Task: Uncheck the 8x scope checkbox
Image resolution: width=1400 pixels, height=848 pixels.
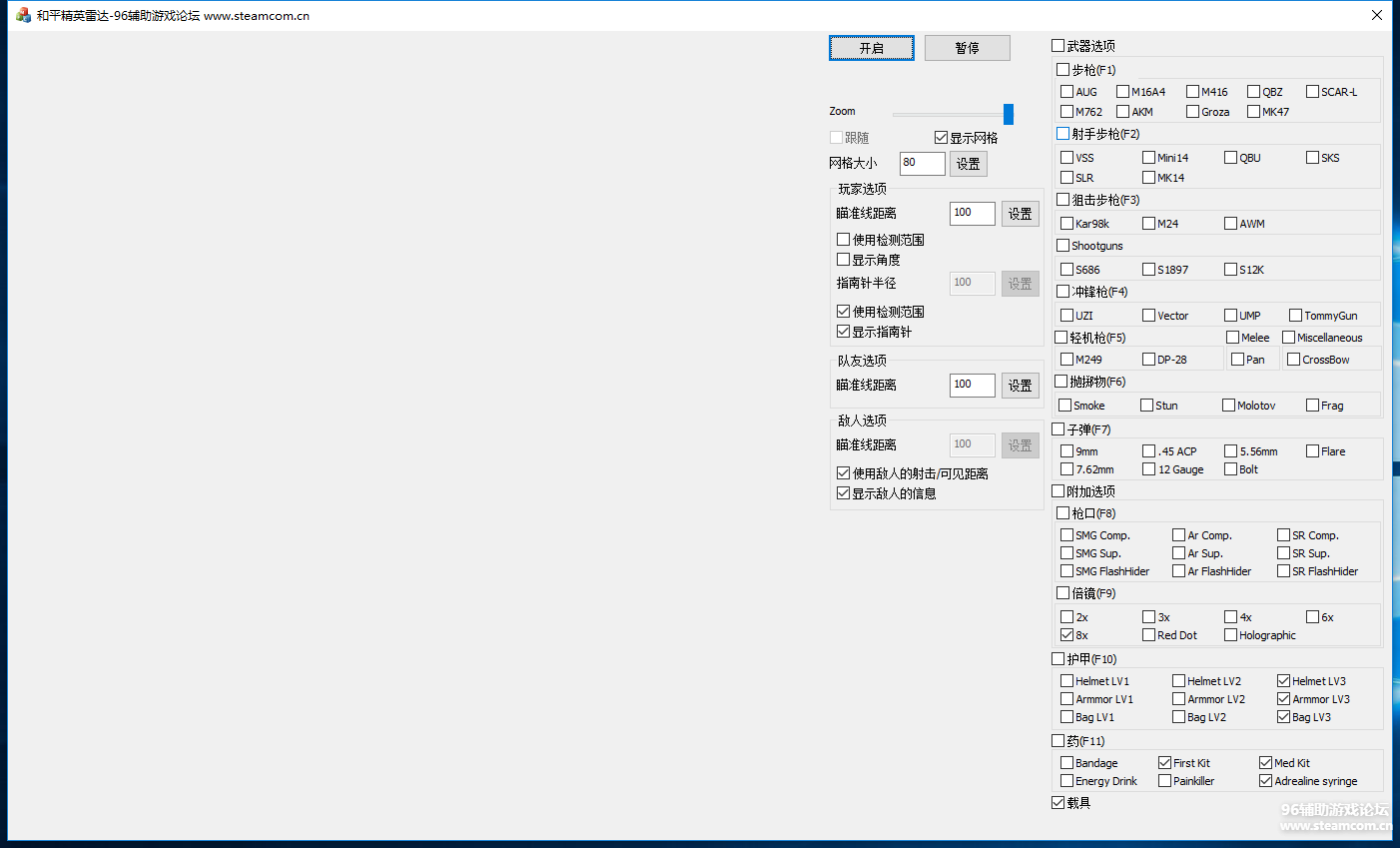Action: [x=1066, y=635]
